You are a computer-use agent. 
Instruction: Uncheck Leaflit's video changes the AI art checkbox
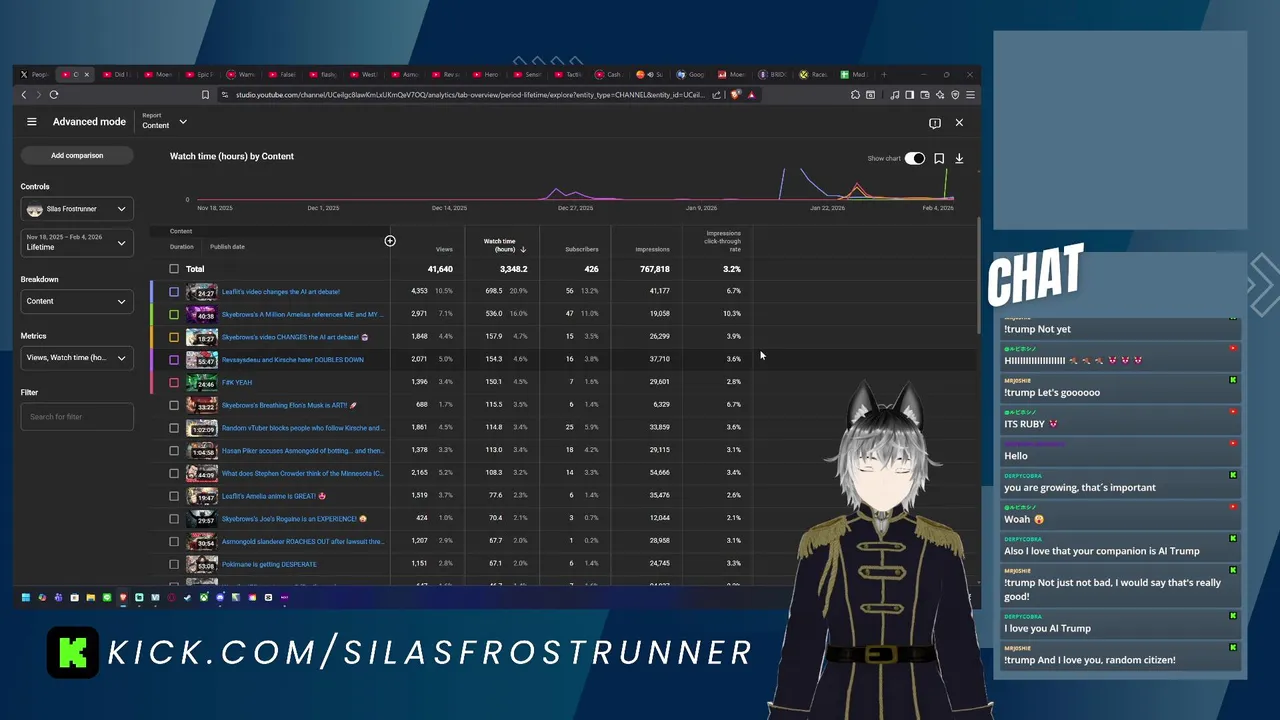pos(174,292)
